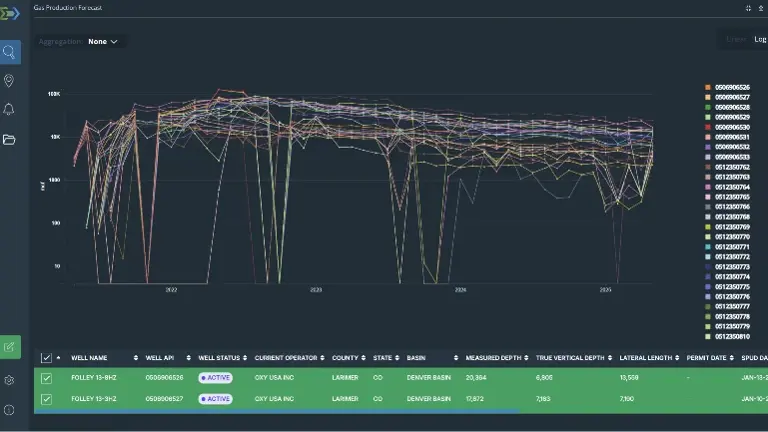This screenshot has width=768, height=432.
Task: Click the collapse icon at top right
Action: [x=760, y=7]
